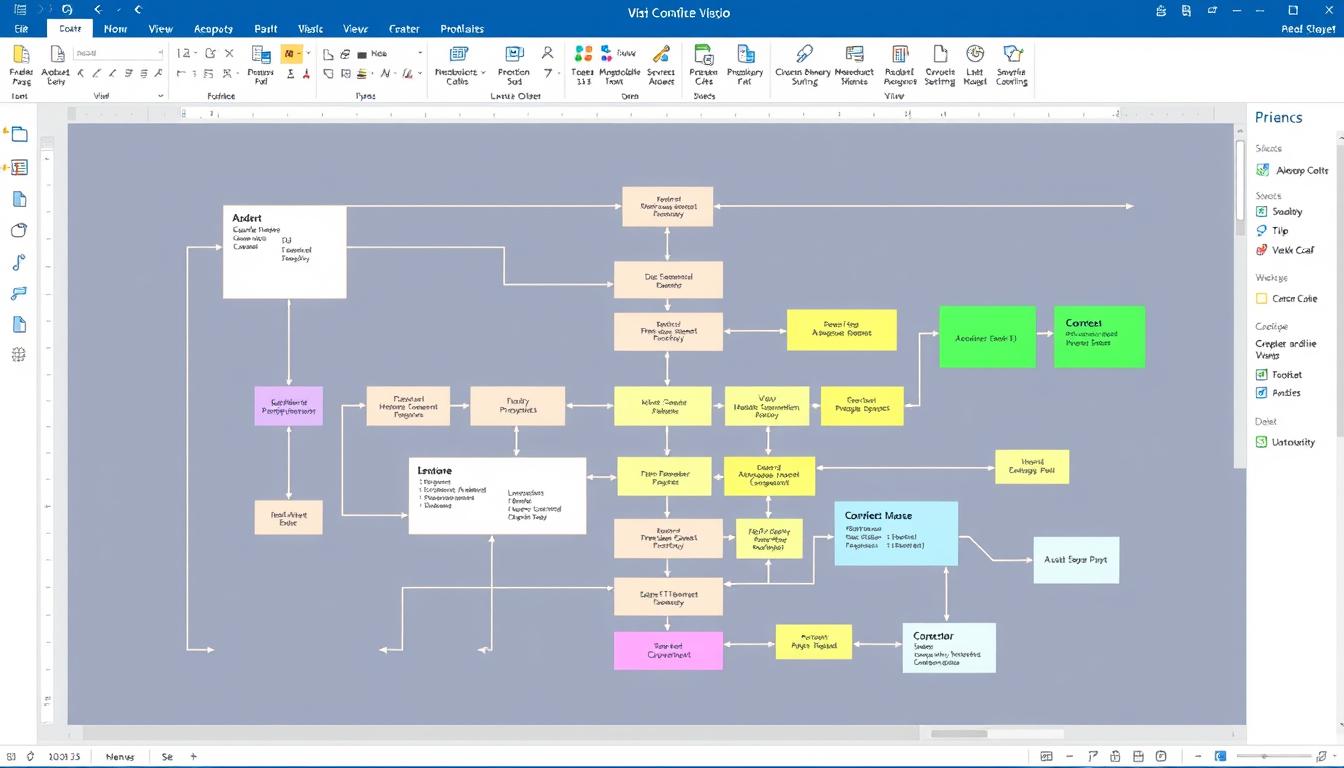Click the Lat Mavgel circular icon
The image size is (1344, 768).
coord(975,54)
